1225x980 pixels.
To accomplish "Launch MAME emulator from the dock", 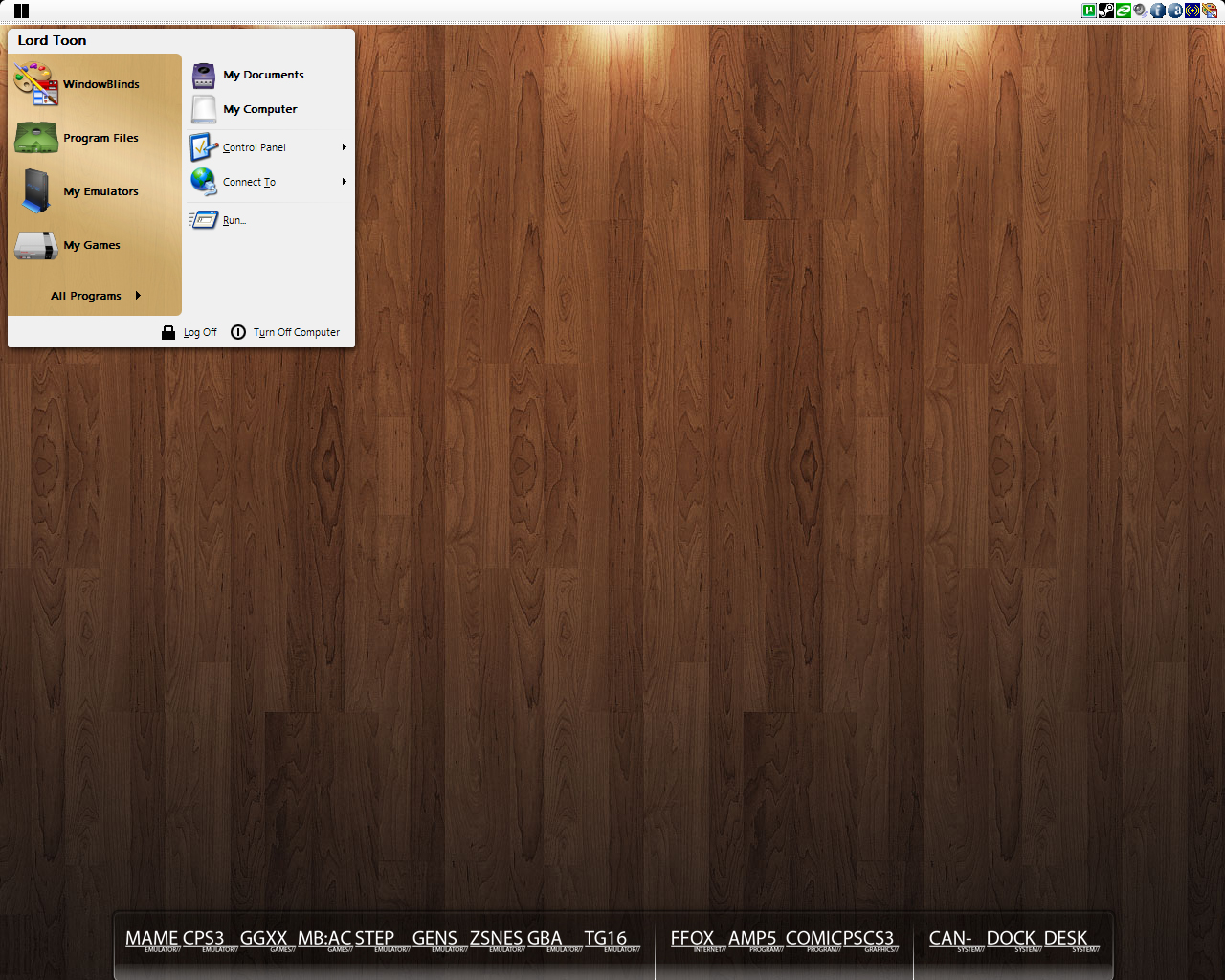I will click(152, 940).
